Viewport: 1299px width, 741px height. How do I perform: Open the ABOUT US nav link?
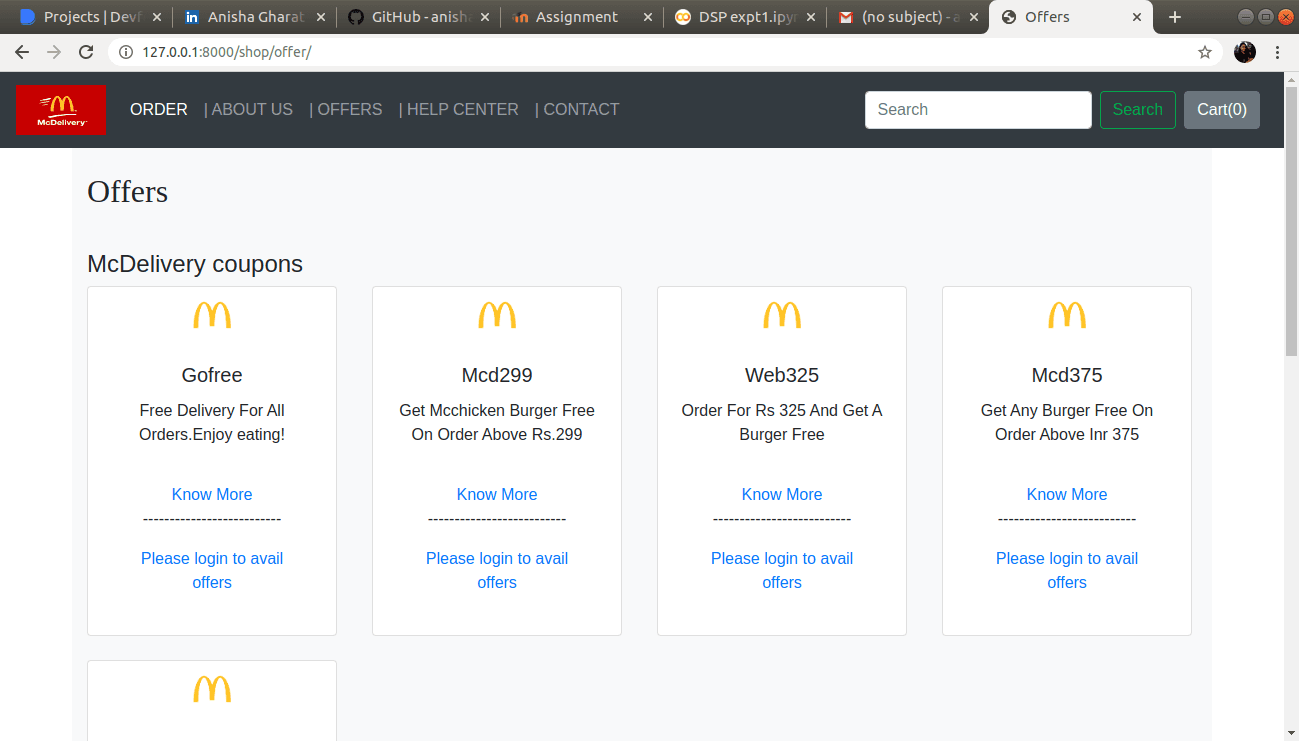click(x=248, y=110)
